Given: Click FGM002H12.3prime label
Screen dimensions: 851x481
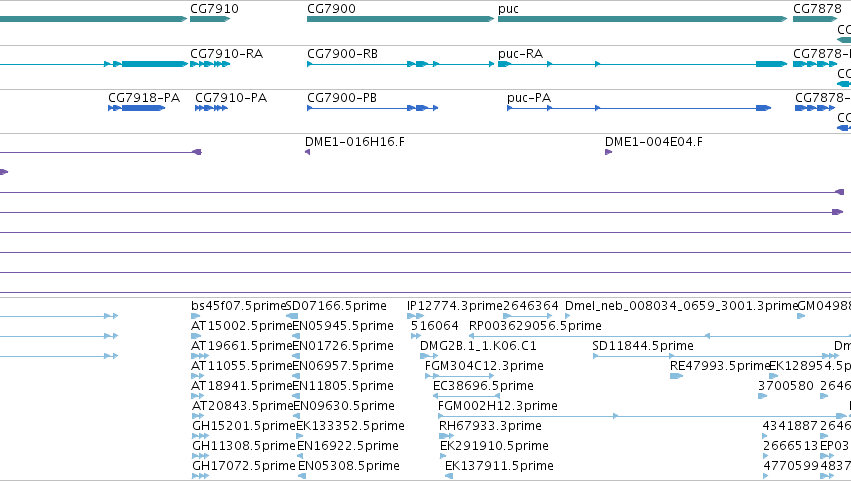Looking at the screenshot, I should 498,406.
